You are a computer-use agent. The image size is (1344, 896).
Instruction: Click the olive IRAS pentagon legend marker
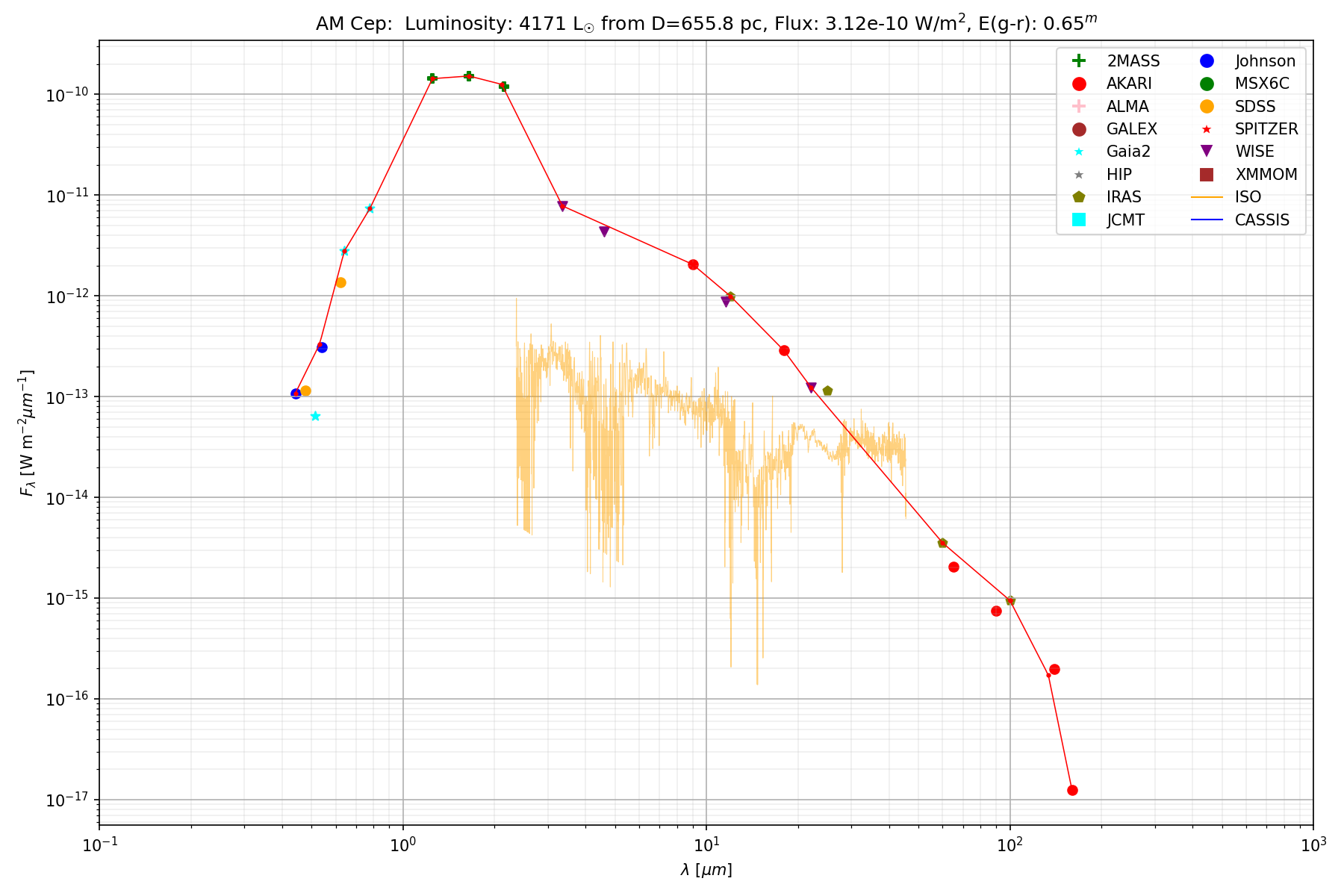coord(1078,197)
